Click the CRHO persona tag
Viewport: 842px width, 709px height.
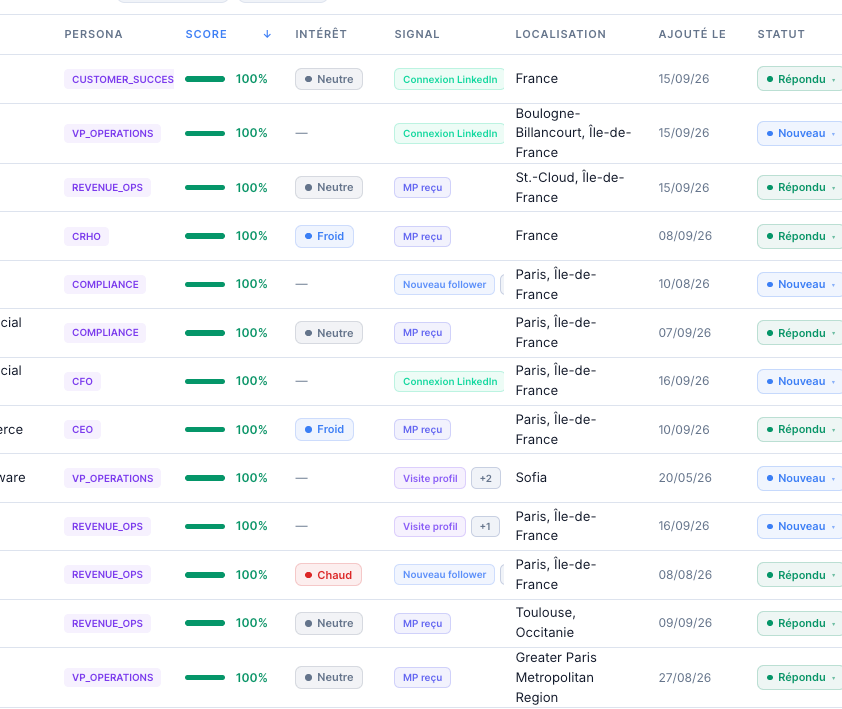tap(86, 236)
